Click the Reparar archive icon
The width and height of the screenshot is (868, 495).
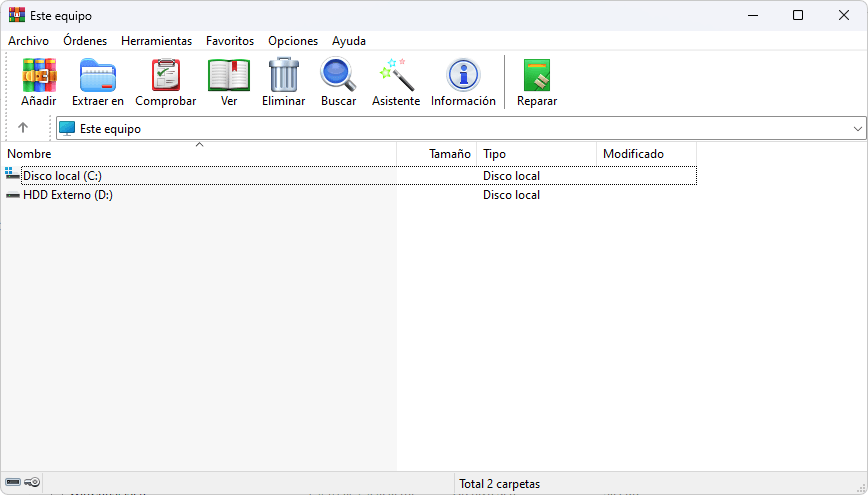[x=536, y=75]
